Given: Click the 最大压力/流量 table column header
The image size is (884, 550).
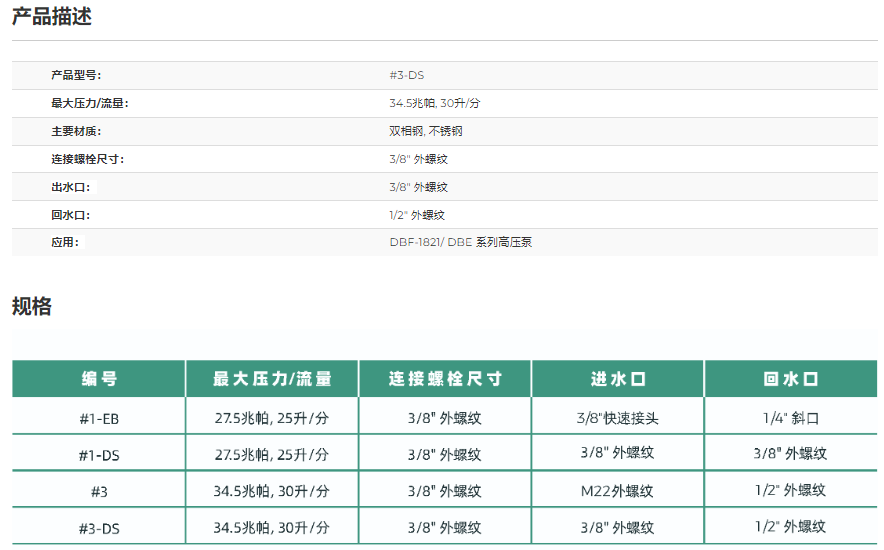Looking at the screenshot, I should coord(271,379).
